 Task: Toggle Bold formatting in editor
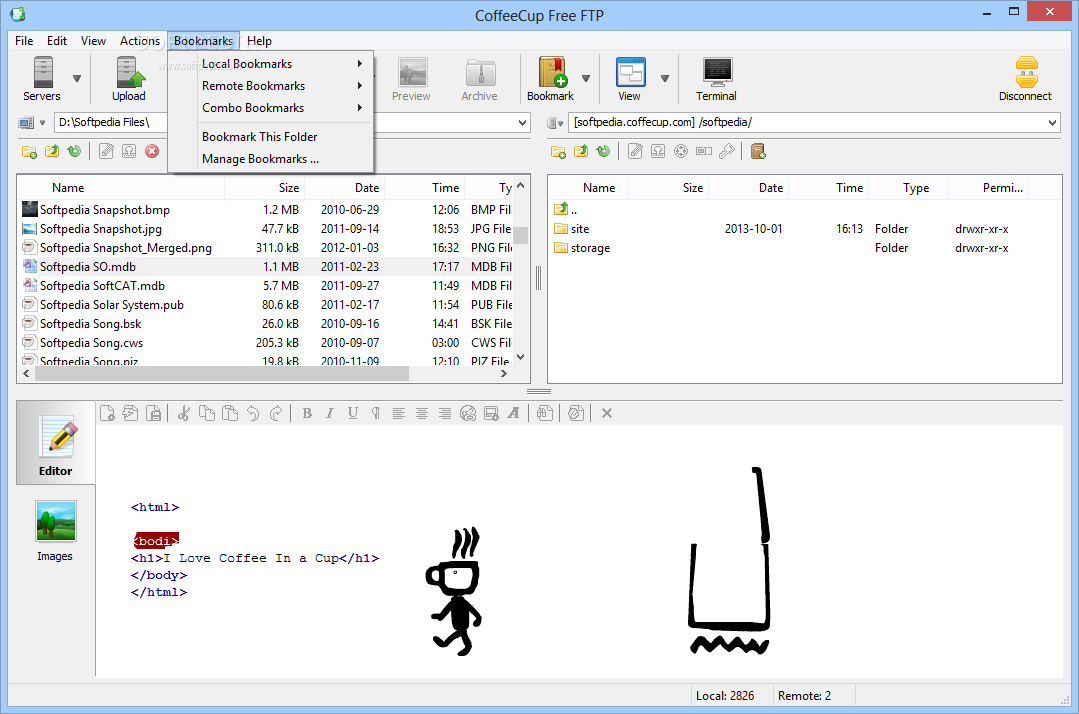point(307,413)
